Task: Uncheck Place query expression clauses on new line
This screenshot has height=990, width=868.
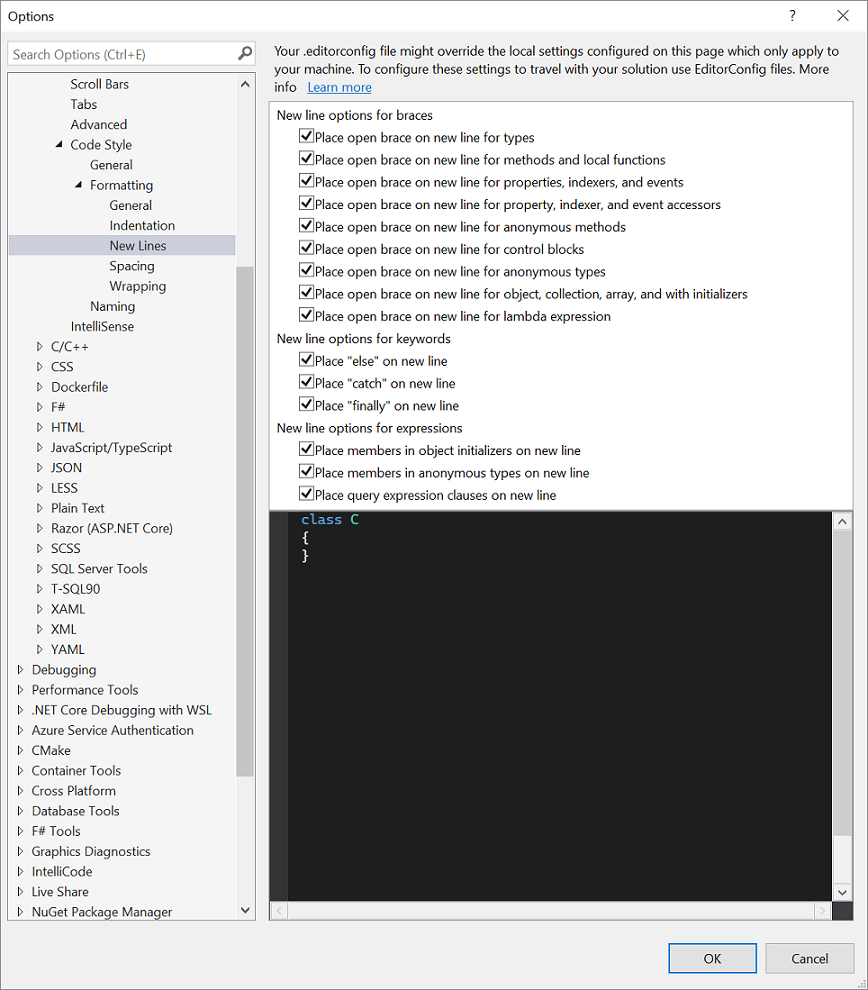Action: [x=306, y=493]
